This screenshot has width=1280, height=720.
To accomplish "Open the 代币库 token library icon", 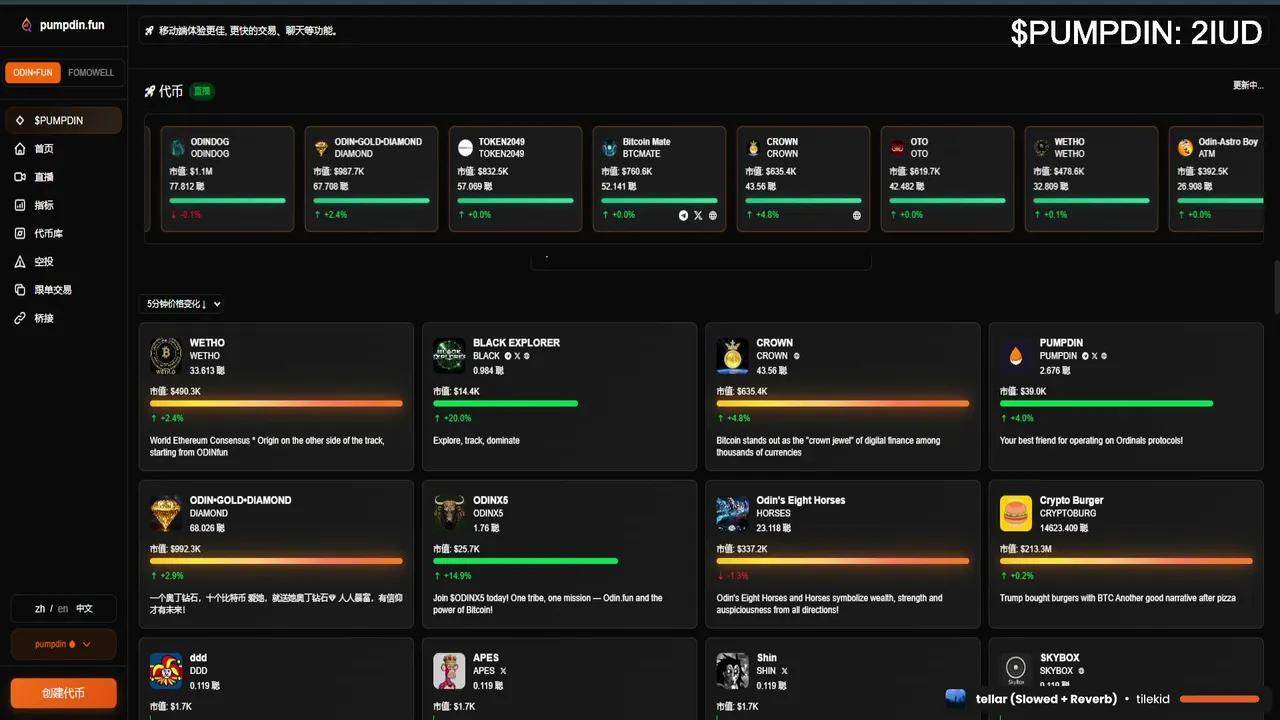I will [x=20, y=233].
